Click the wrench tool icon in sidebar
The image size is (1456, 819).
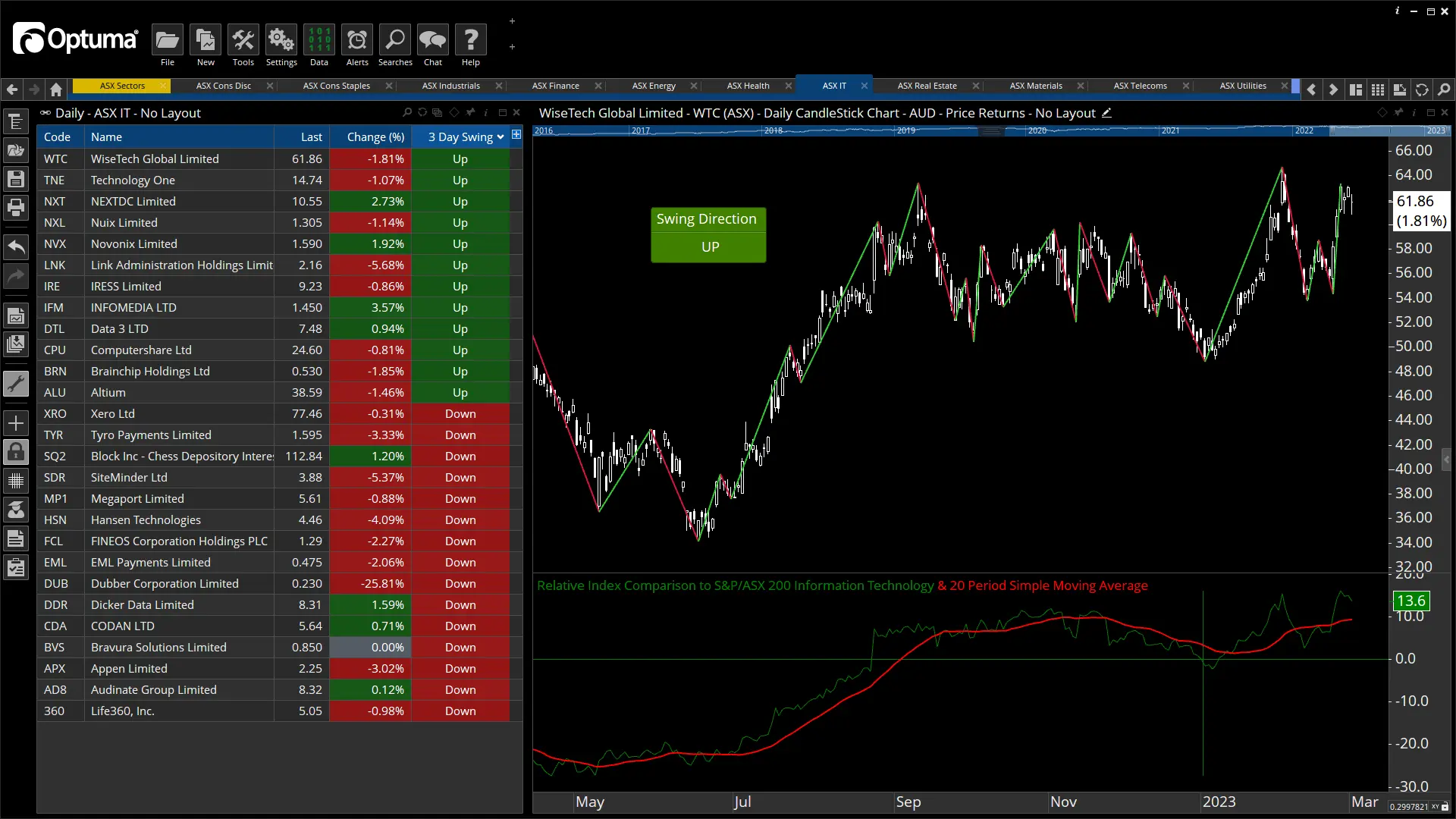pos(16,384)
